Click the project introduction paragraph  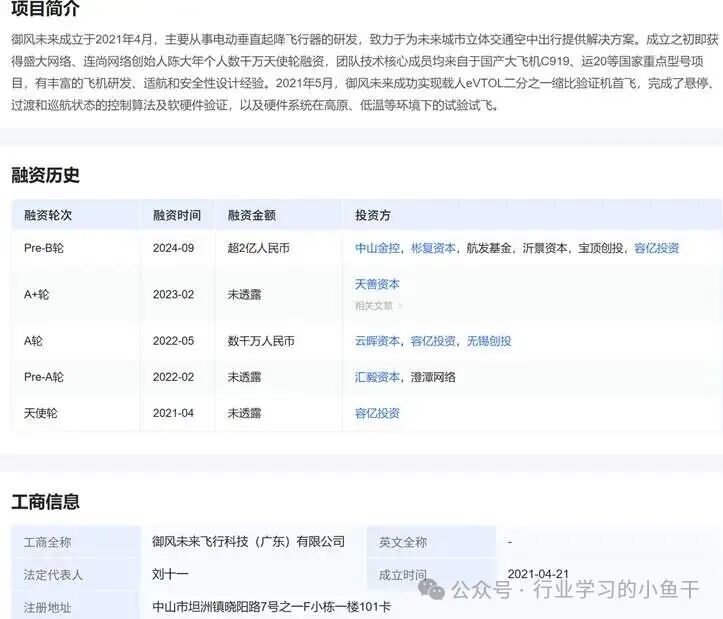pos(364,72)
